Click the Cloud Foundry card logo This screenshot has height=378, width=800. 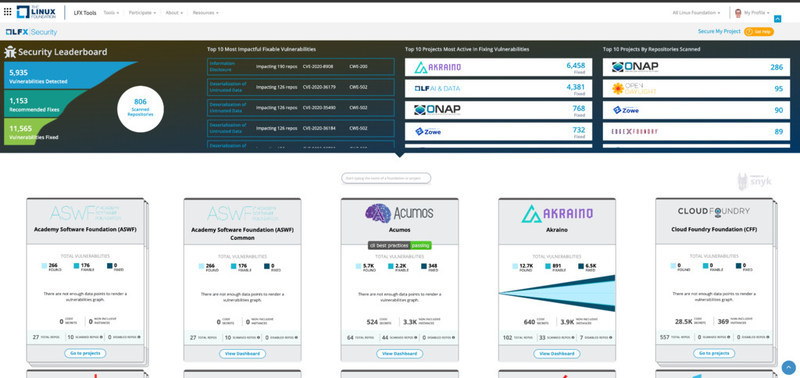coord(714,211)
